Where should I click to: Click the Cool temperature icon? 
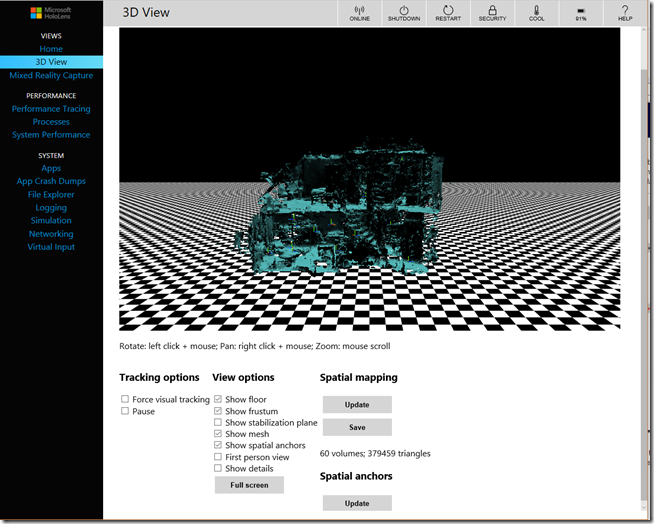[x=536, y=13]
